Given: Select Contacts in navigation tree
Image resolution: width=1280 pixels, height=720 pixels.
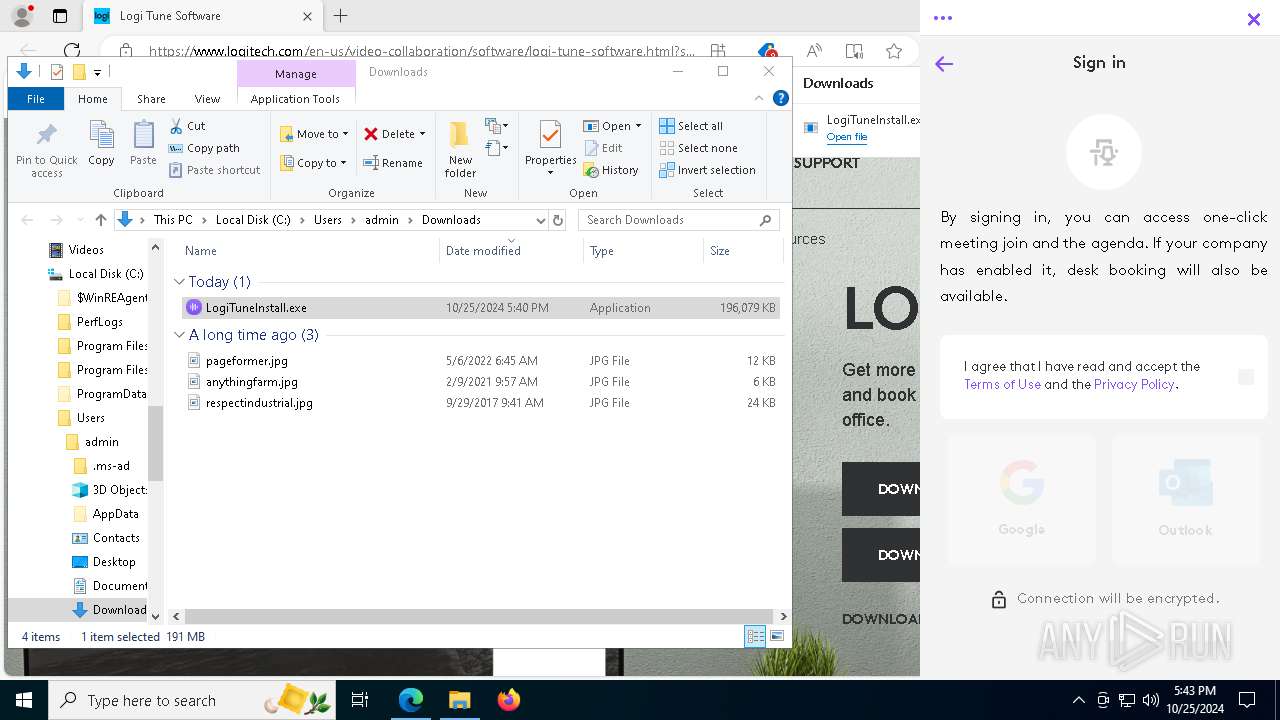Looking at the screenshot, I should [116, 538].
